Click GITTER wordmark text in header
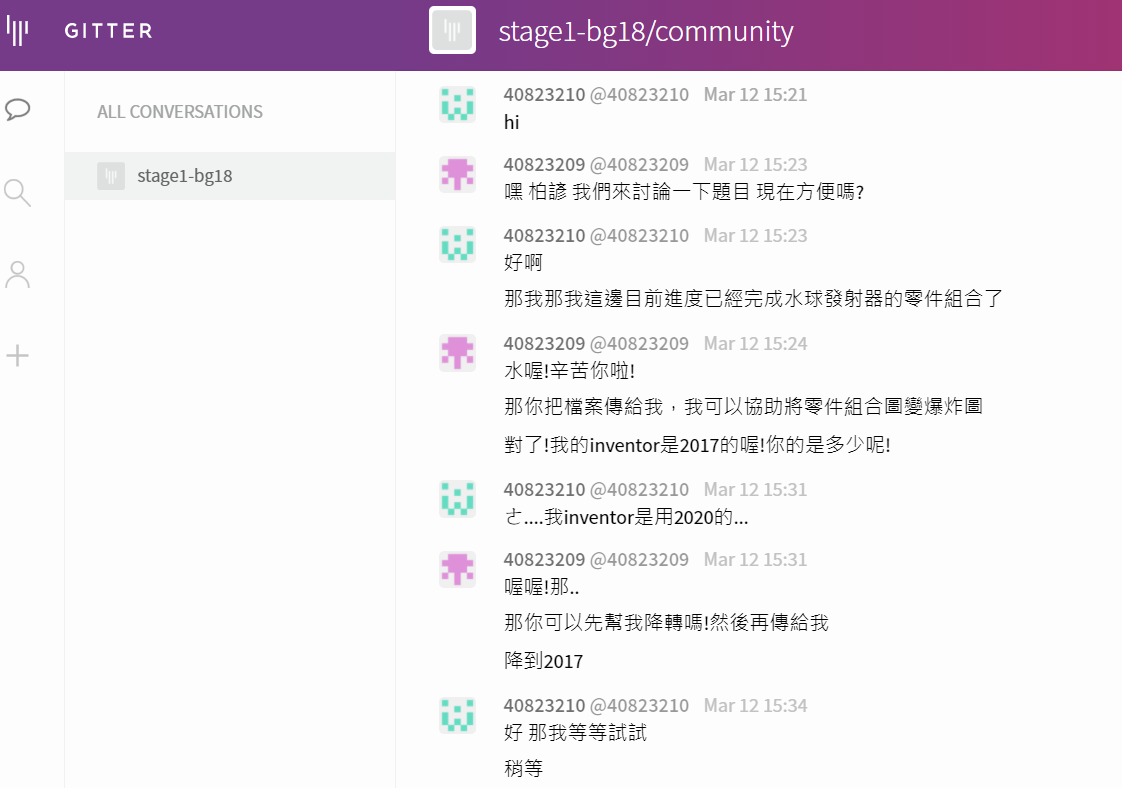The width and height of the screenshot is (1122, 788). 108,31
